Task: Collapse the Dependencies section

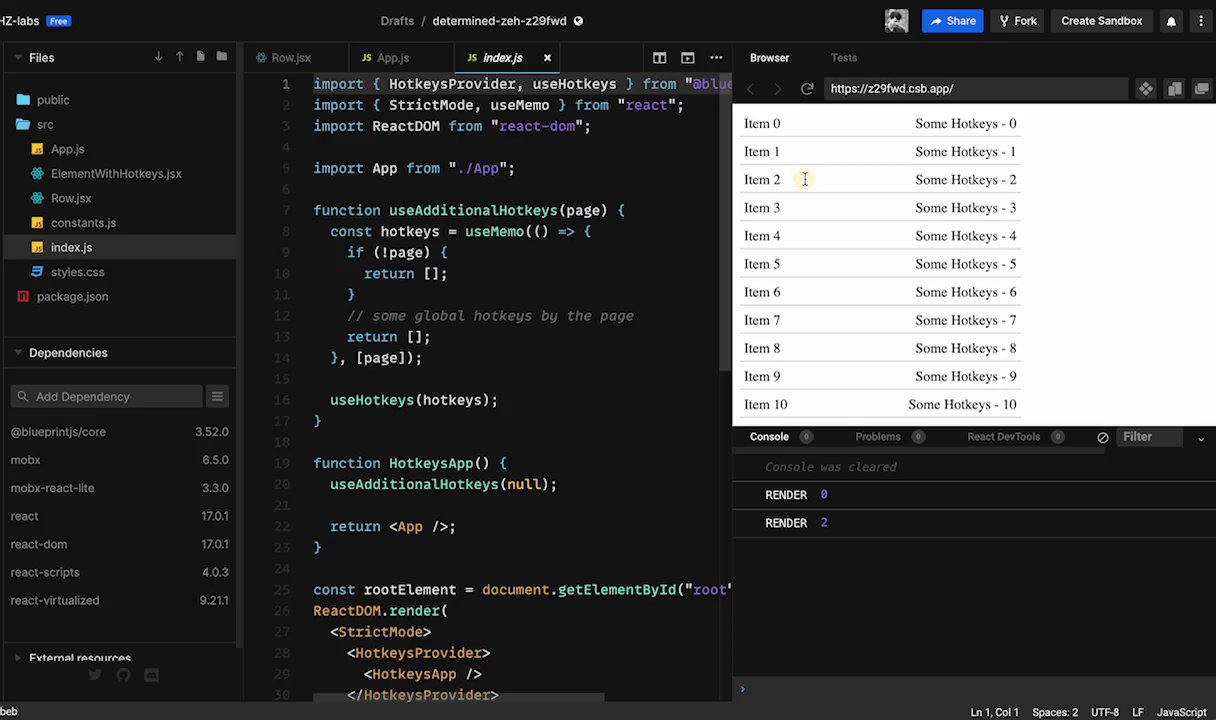Action: pyautogui.click(x=17, y=353)
